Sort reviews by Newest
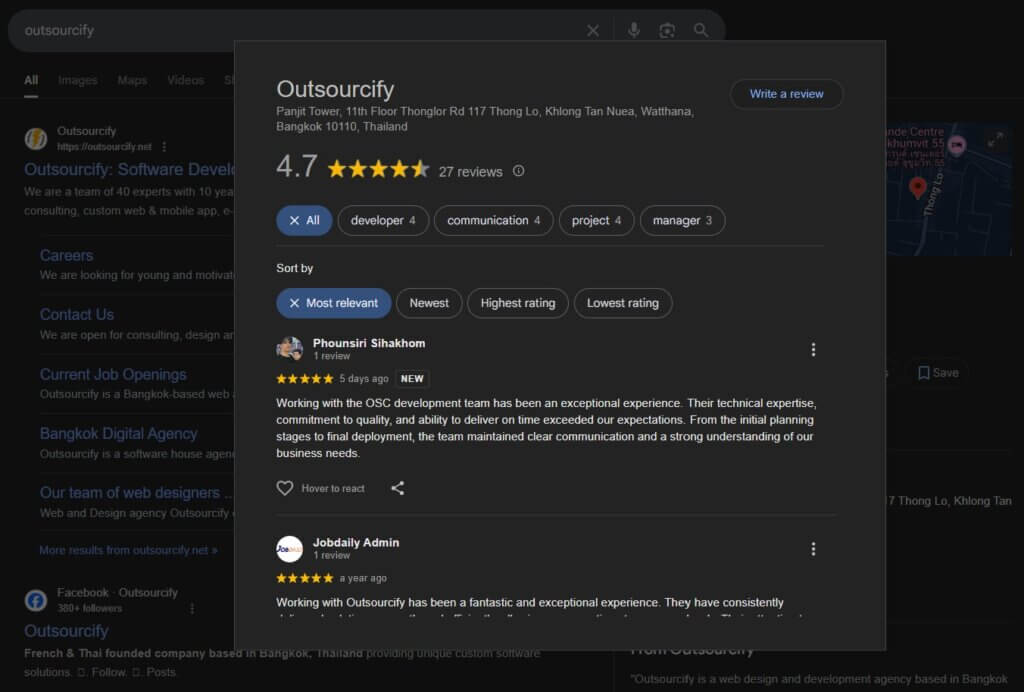This screenshot has height=692, width=1024. click(429, 303)
